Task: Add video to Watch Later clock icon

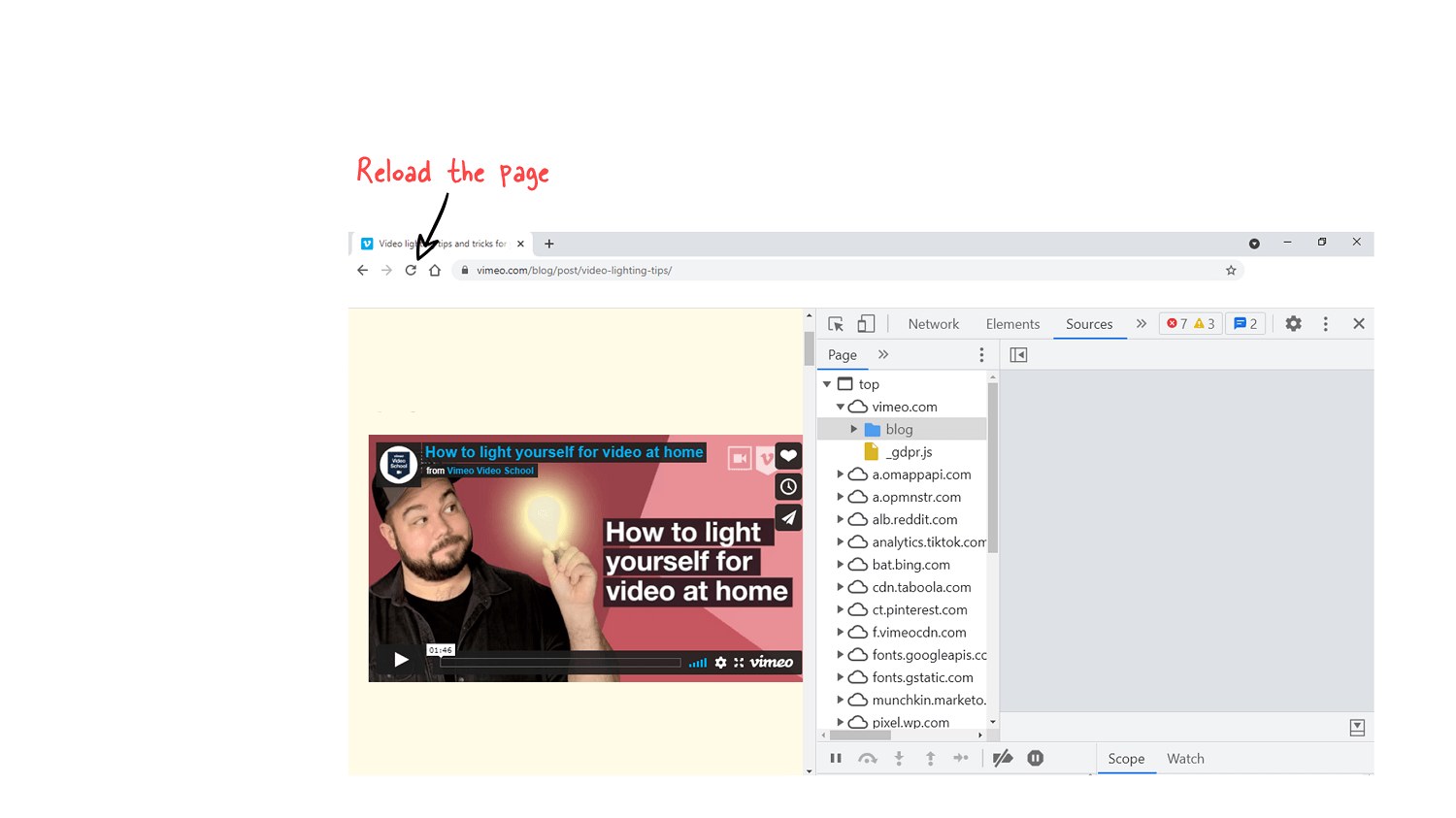Action: (x=788, y=487)
